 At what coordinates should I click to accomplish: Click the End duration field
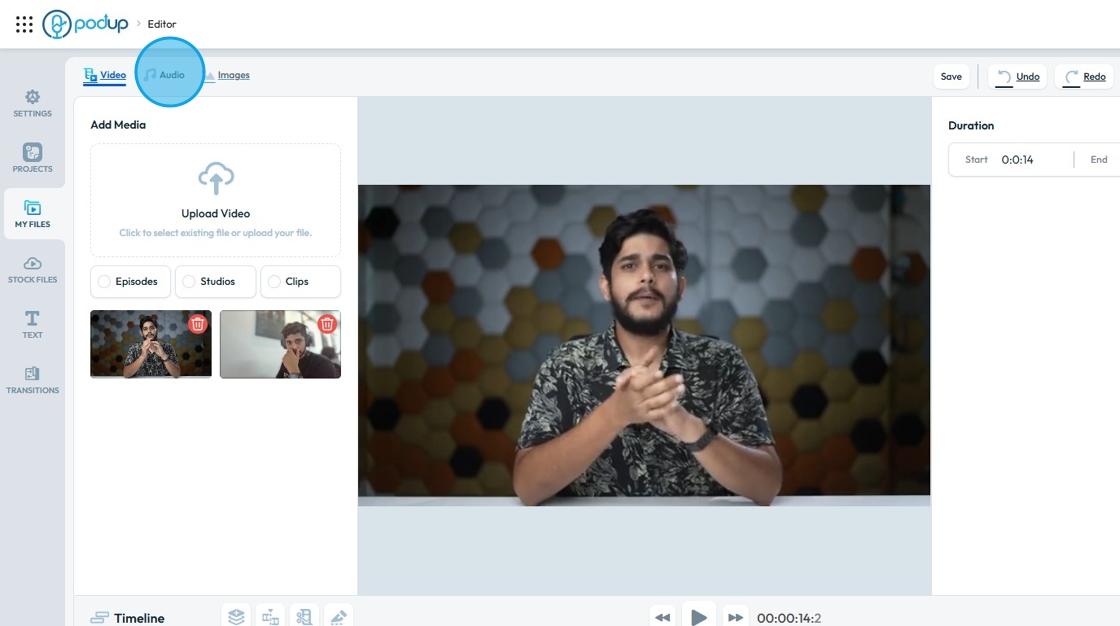pyautogui.click(x=1099, y=160)
